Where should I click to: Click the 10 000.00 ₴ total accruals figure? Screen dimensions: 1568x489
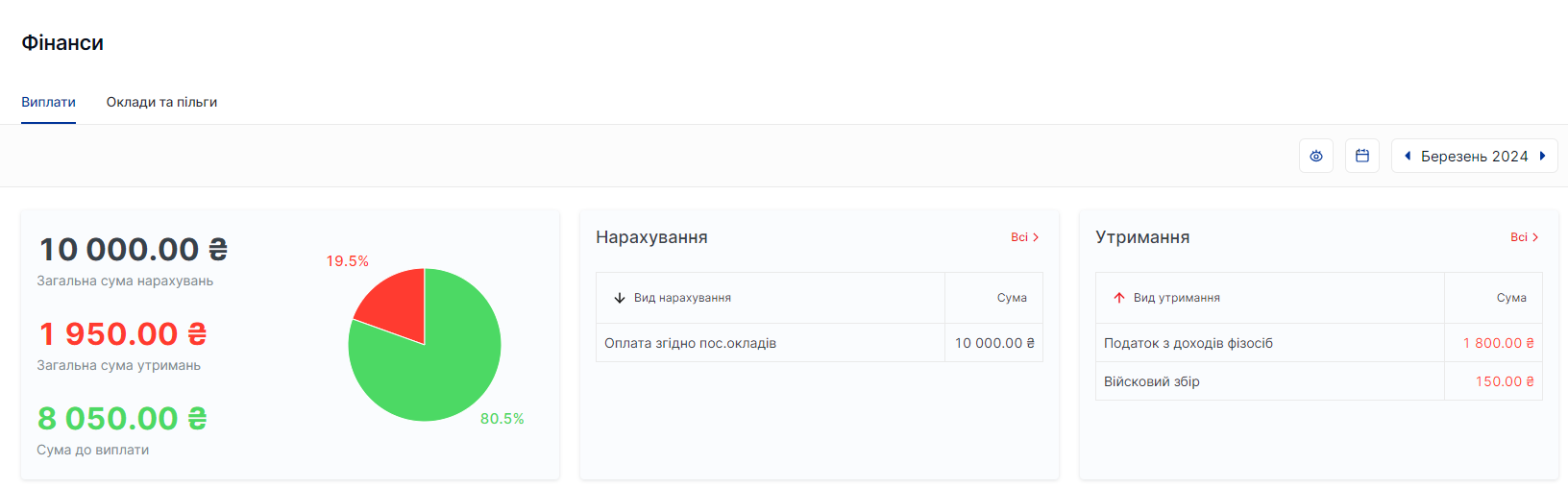[133, 250]
